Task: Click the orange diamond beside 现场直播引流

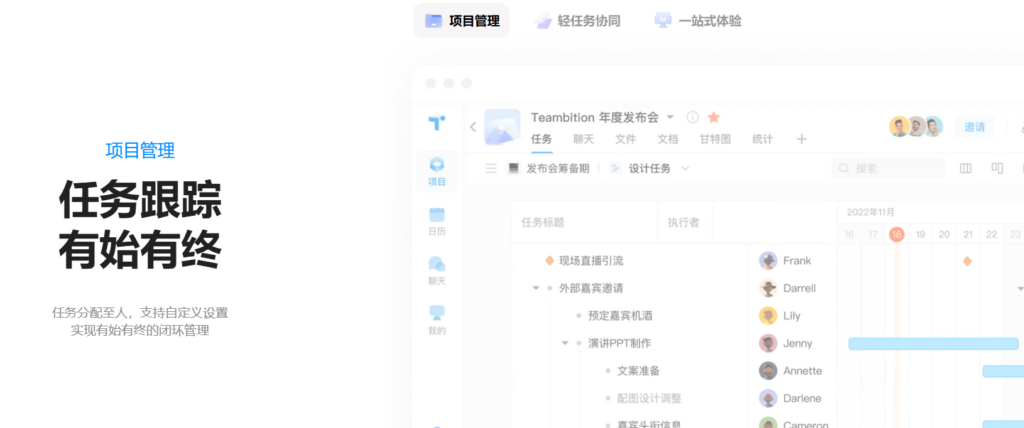Action: pos(549,261)
